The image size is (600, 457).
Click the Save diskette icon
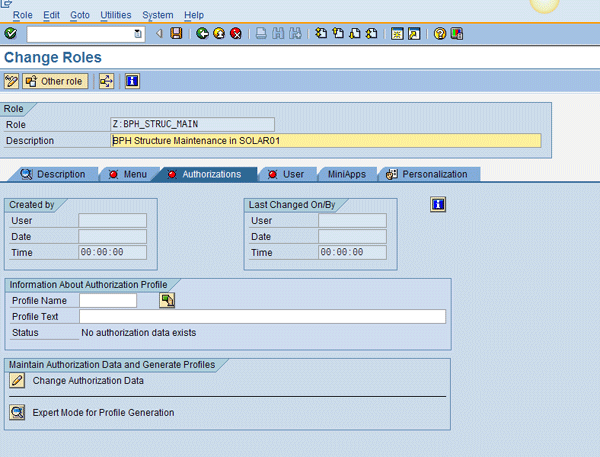tap(177, 34)
